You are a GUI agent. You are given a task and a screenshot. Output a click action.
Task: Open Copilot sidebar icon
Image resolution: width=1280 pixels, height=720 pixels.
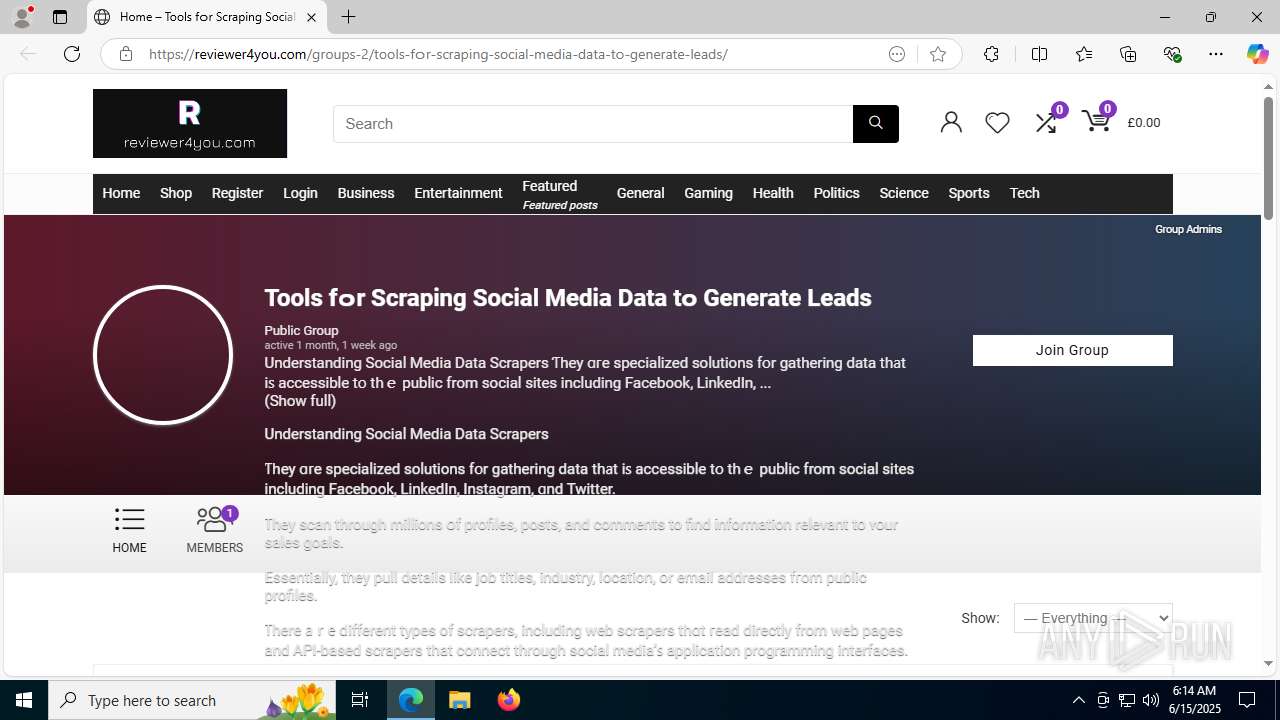pyautogui.click(x=1257, y=54)
